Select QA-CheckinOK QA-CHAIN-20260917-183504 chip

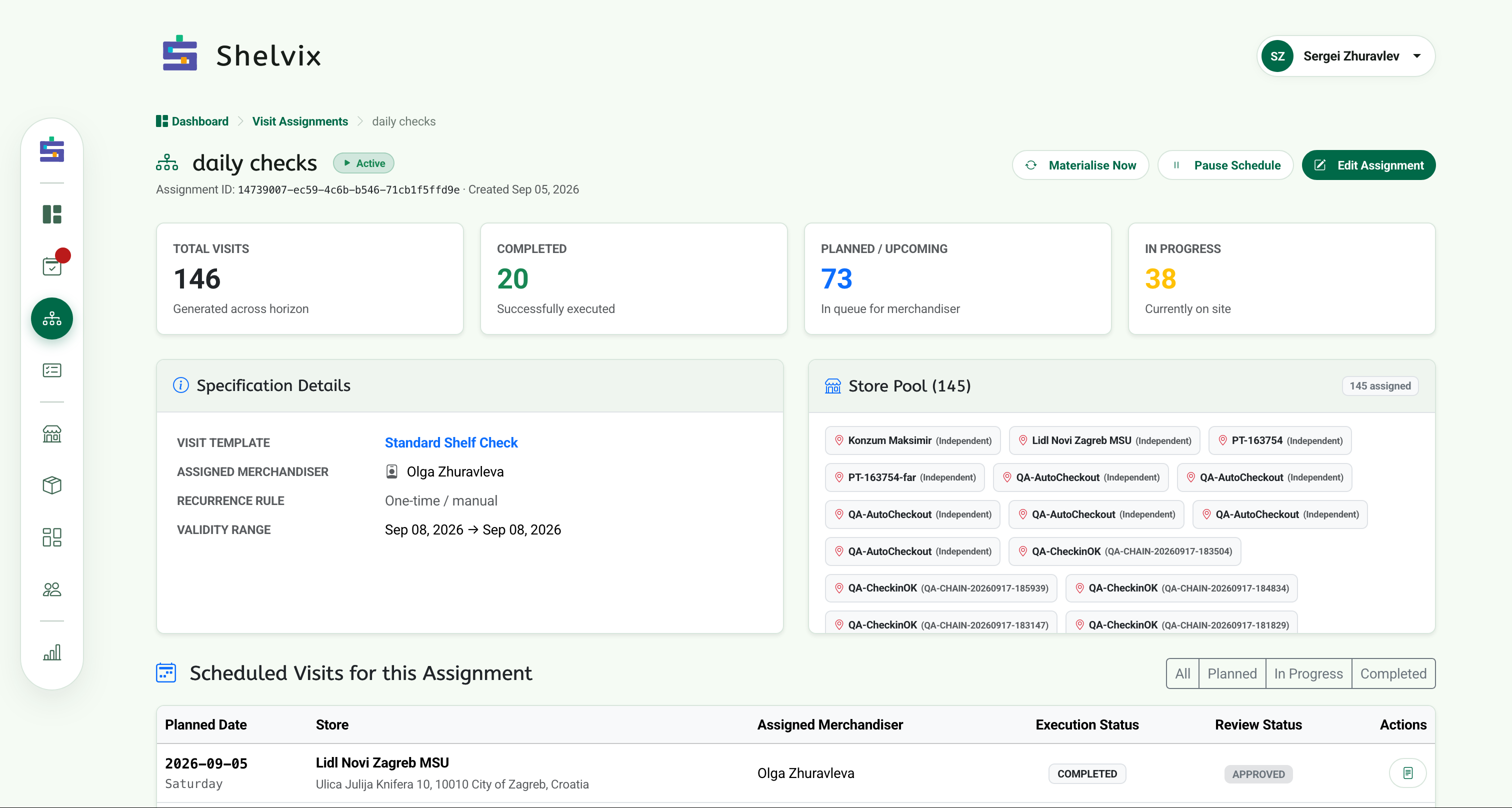[1124, 551]
